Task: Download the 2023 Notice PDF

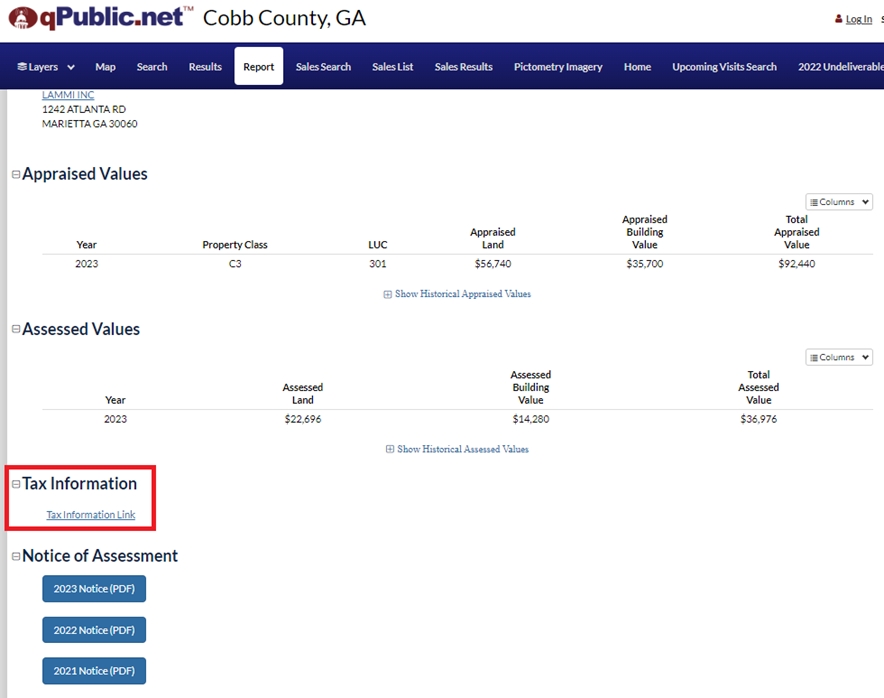Action: (x=94, y=589)
